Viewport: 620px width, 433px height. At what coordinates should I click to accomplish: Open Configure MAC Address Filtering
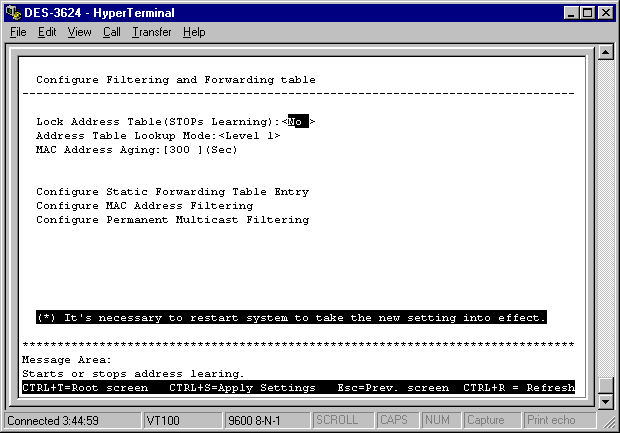[x=144, y=205]
